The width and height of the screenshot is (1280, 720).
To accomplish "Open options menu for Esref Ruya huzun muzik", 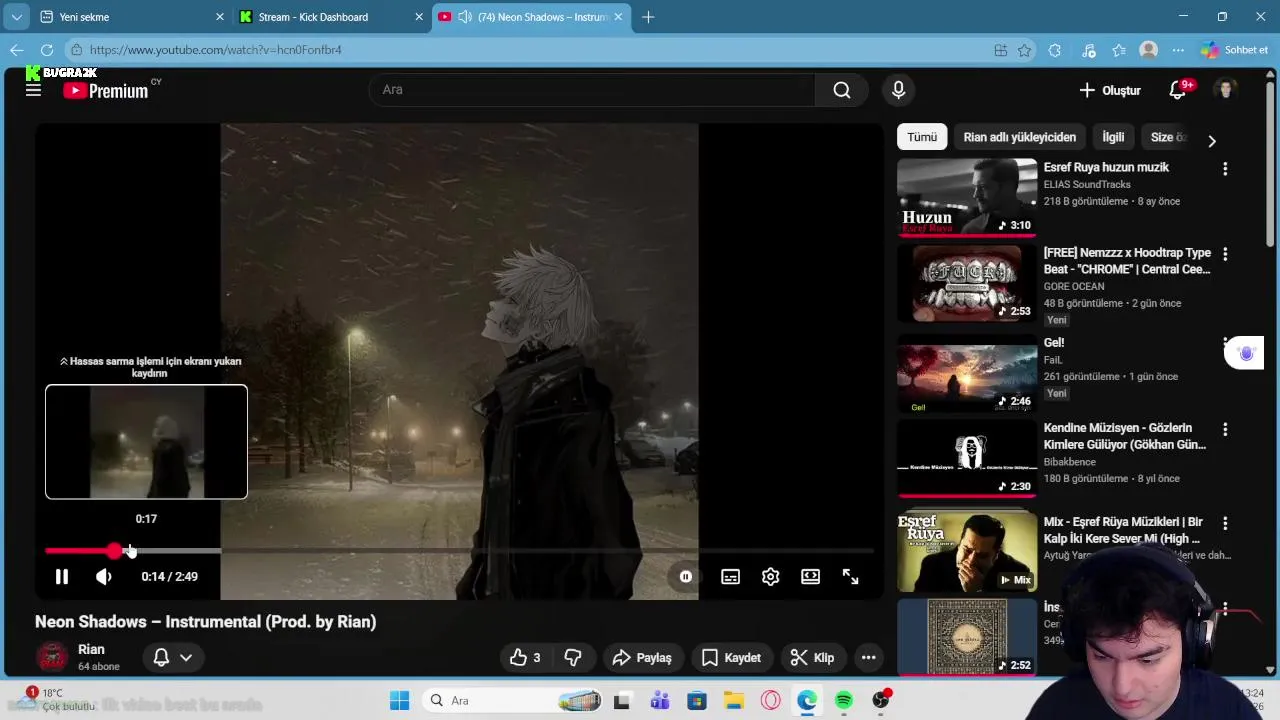I will pos(1225,169).
